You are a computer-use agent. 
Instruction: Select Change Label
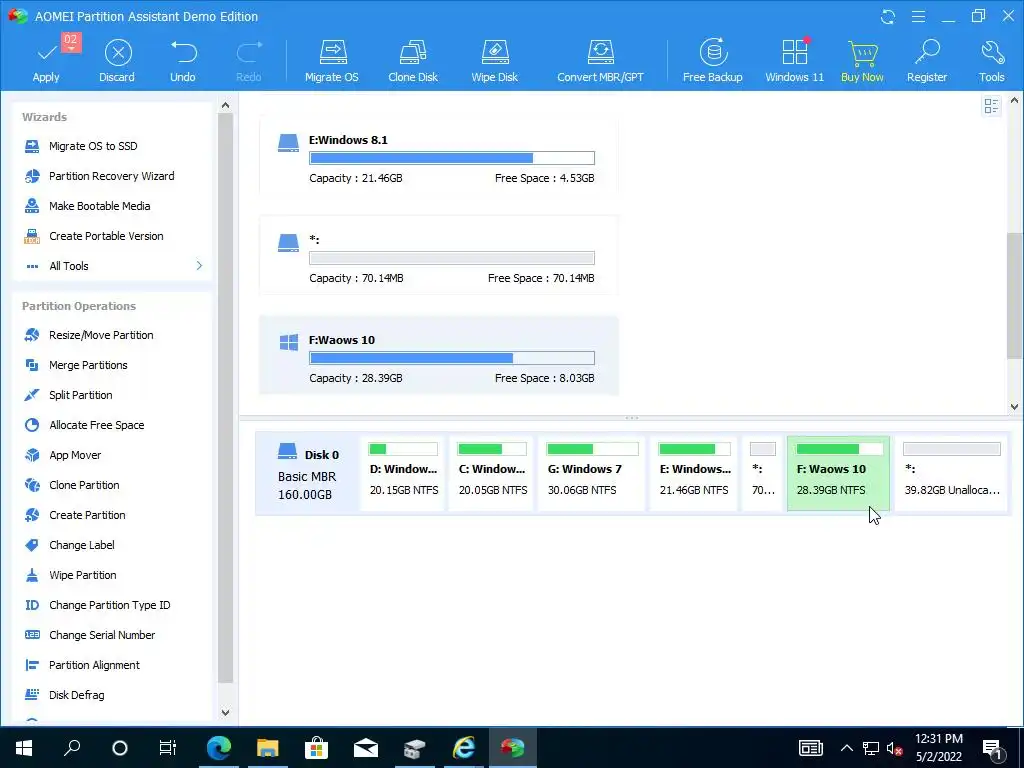tap(82, 545)
